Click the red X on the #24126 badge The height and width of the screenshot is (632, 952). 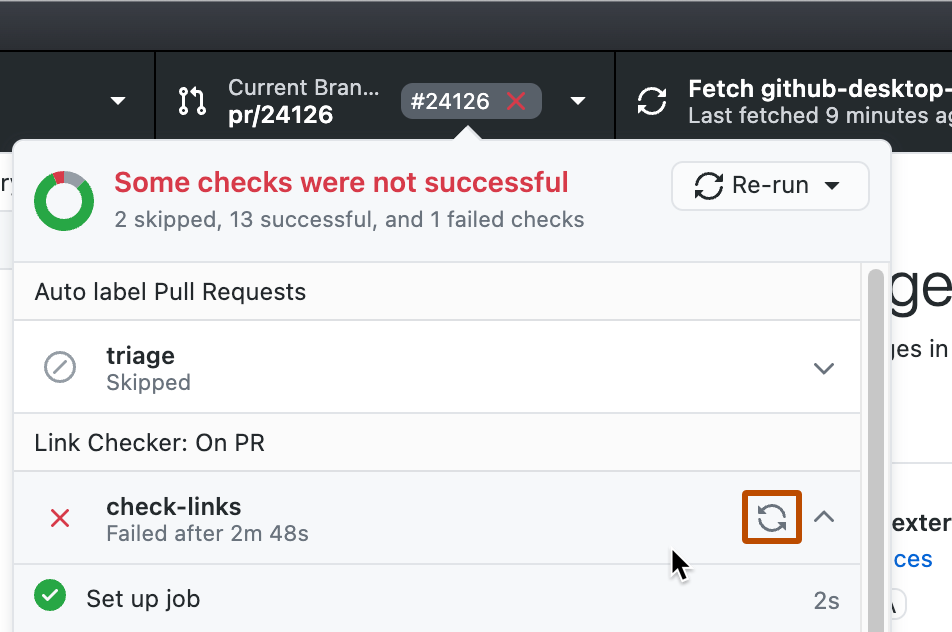pyautogui.click(x=517, y=101)
